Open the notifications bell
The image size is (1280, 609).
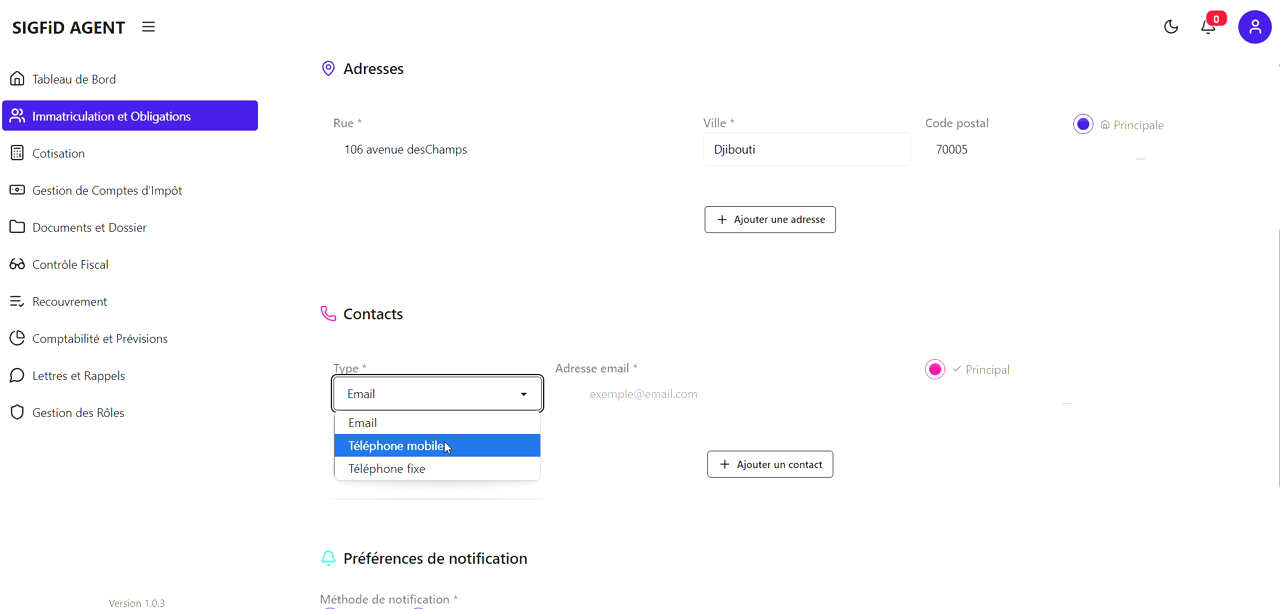[1208, 27]
